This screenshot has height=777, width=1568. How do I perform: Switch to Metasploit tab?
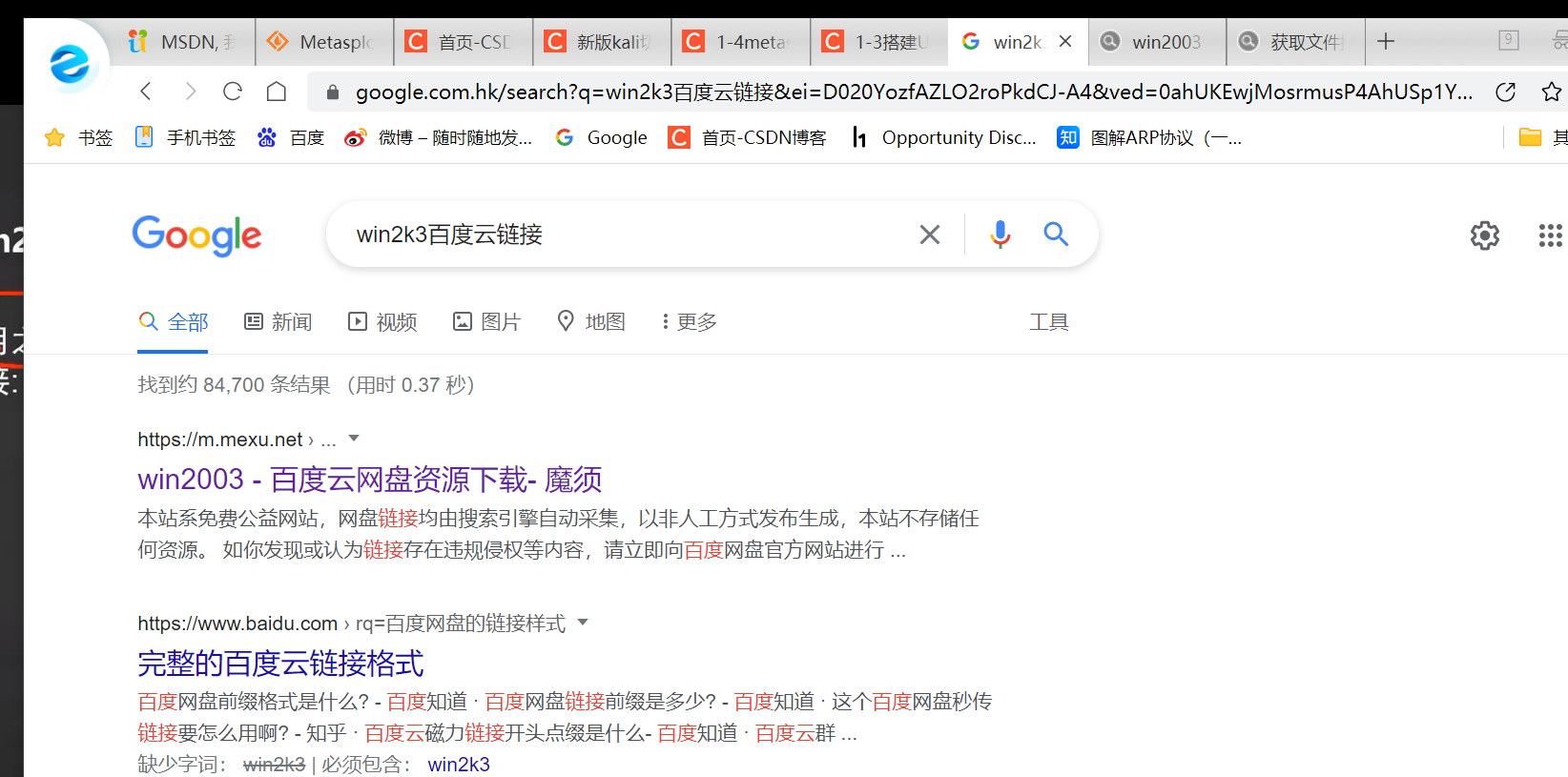(324, 42)
